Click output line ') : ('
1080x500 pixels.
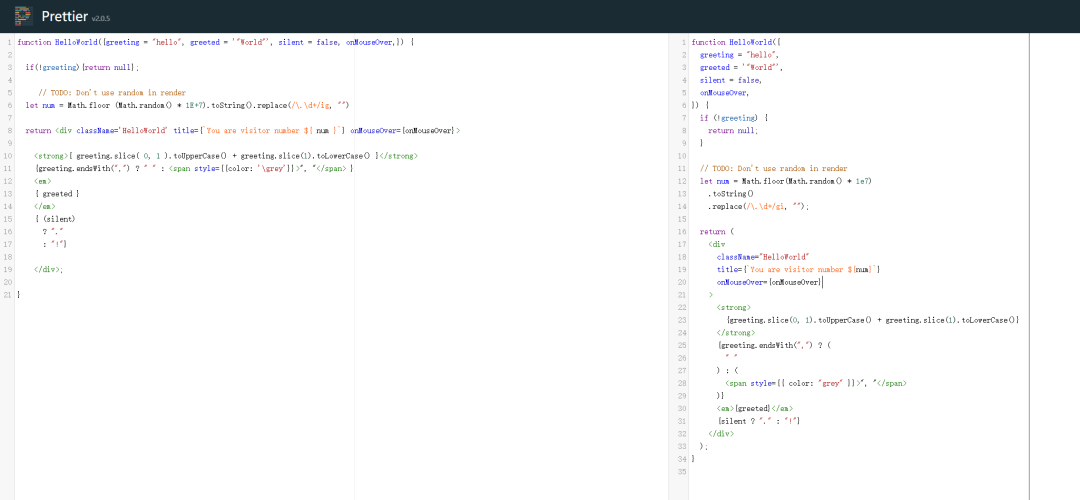click(727, 370)
